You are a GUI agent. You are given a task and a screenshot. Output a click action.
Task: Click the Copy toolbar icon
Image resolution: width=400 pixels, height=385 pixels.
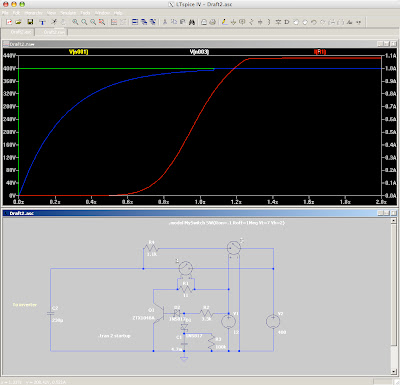(x=174, y=22)
